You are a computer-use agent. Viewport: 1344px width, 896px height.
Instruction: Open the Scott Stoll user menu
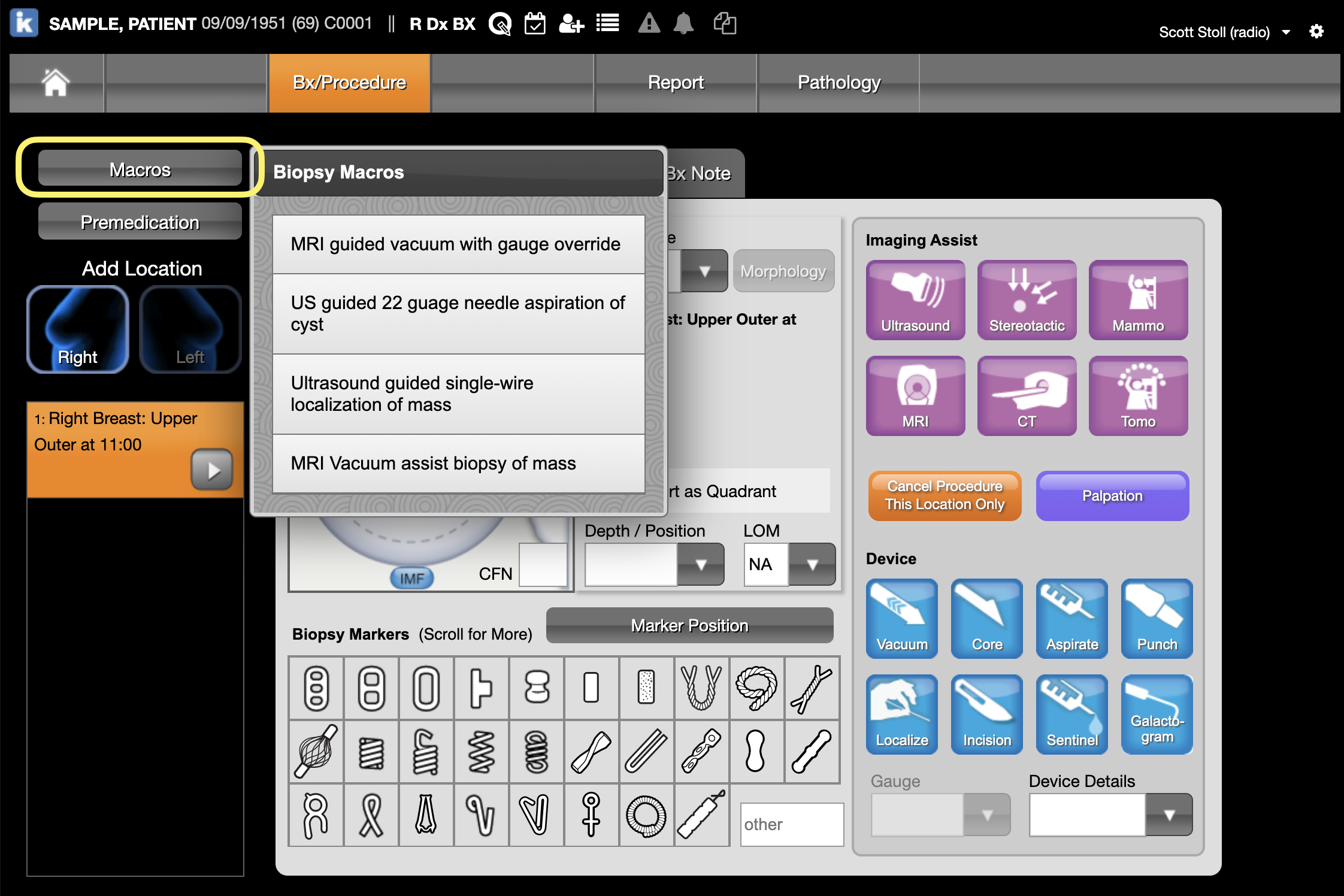coord(1224,32)
